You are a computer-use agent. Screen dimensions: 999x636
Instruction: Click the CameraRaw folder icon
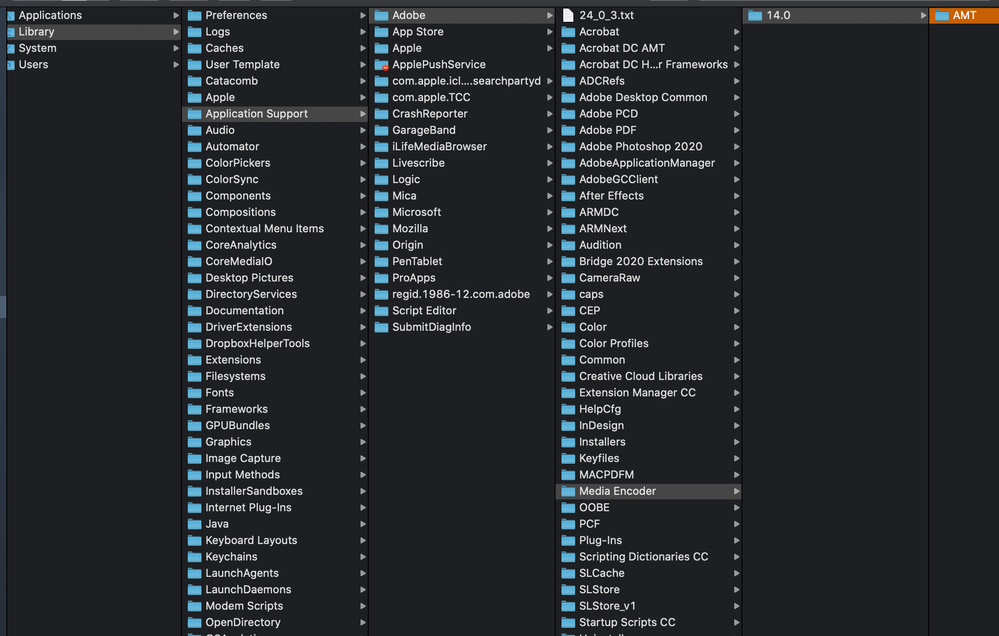tap(568, 278)
